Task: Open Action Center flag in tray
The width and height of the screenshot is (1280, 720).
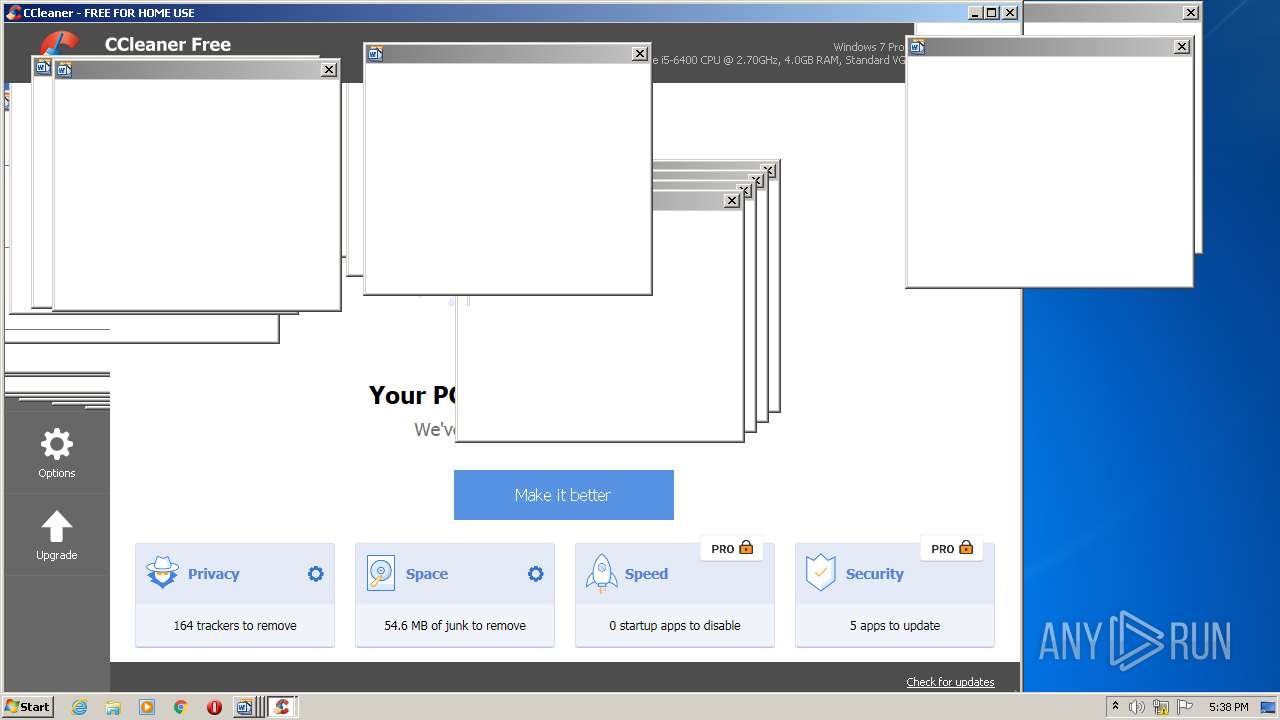Action: tap(1185, 707)
